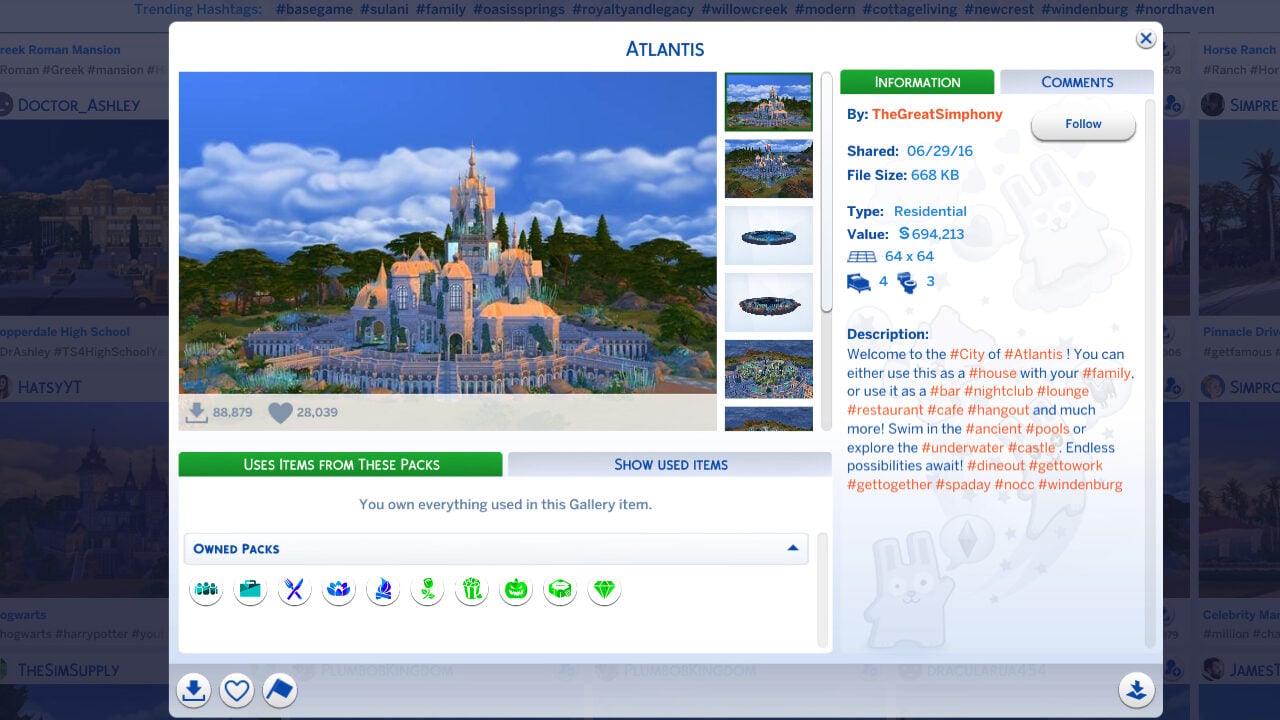This screenshot has height=720, width=1280.
Task: Click the file size 668 KB value
Action: [x=935, y=175]
